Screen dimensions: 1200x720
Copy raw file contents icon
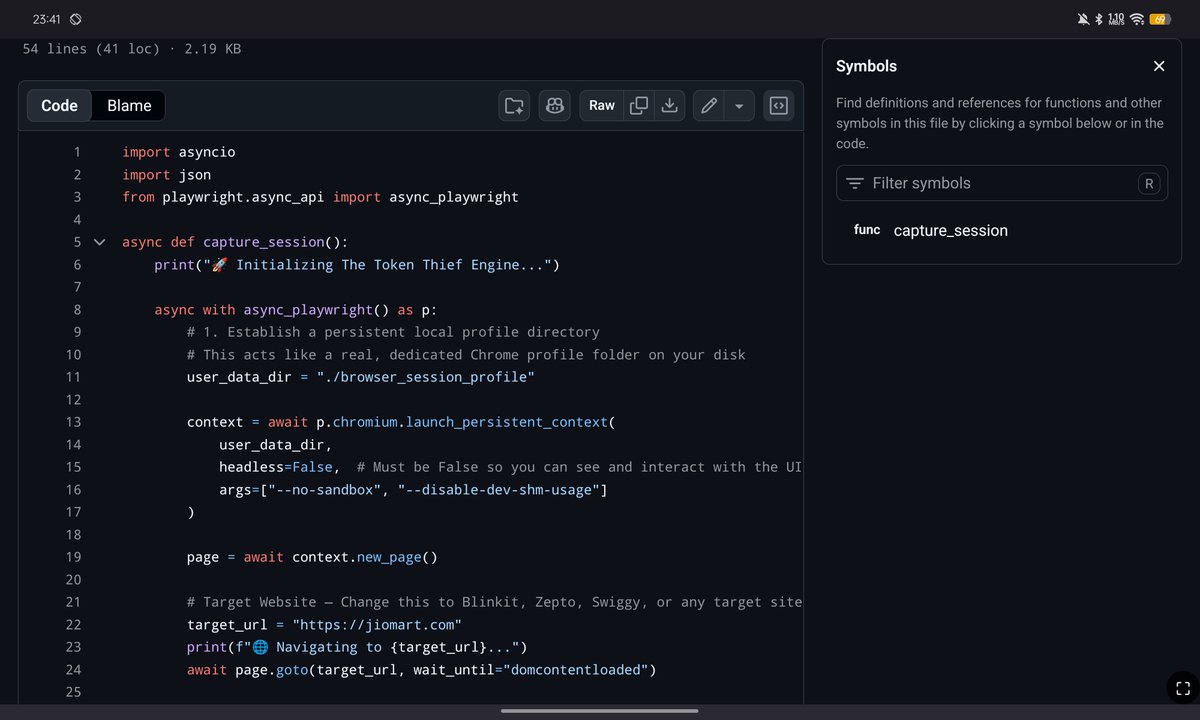[638, 105]
